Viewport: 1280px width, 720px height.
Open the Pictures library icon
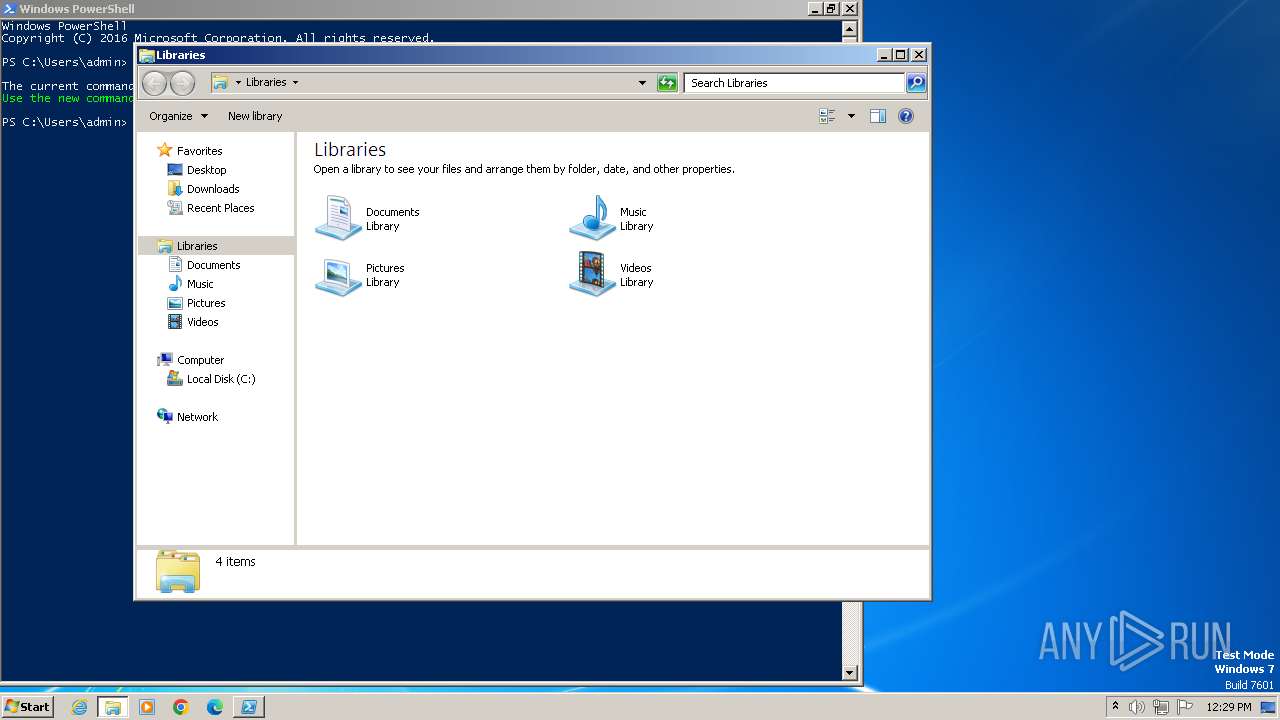click(x=338, y=275)
